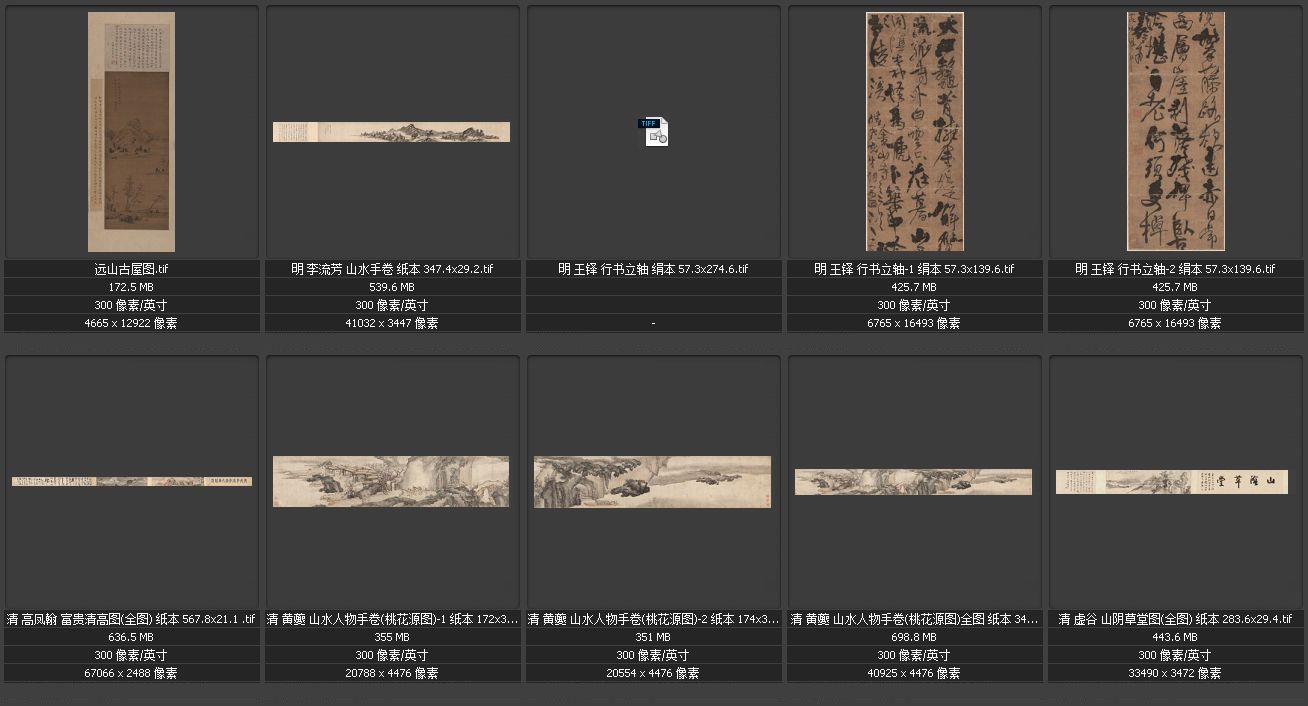Click the 远山古屋图.tif file name
This screenshot has width=1308, height=706.
(x=131, y=269)
